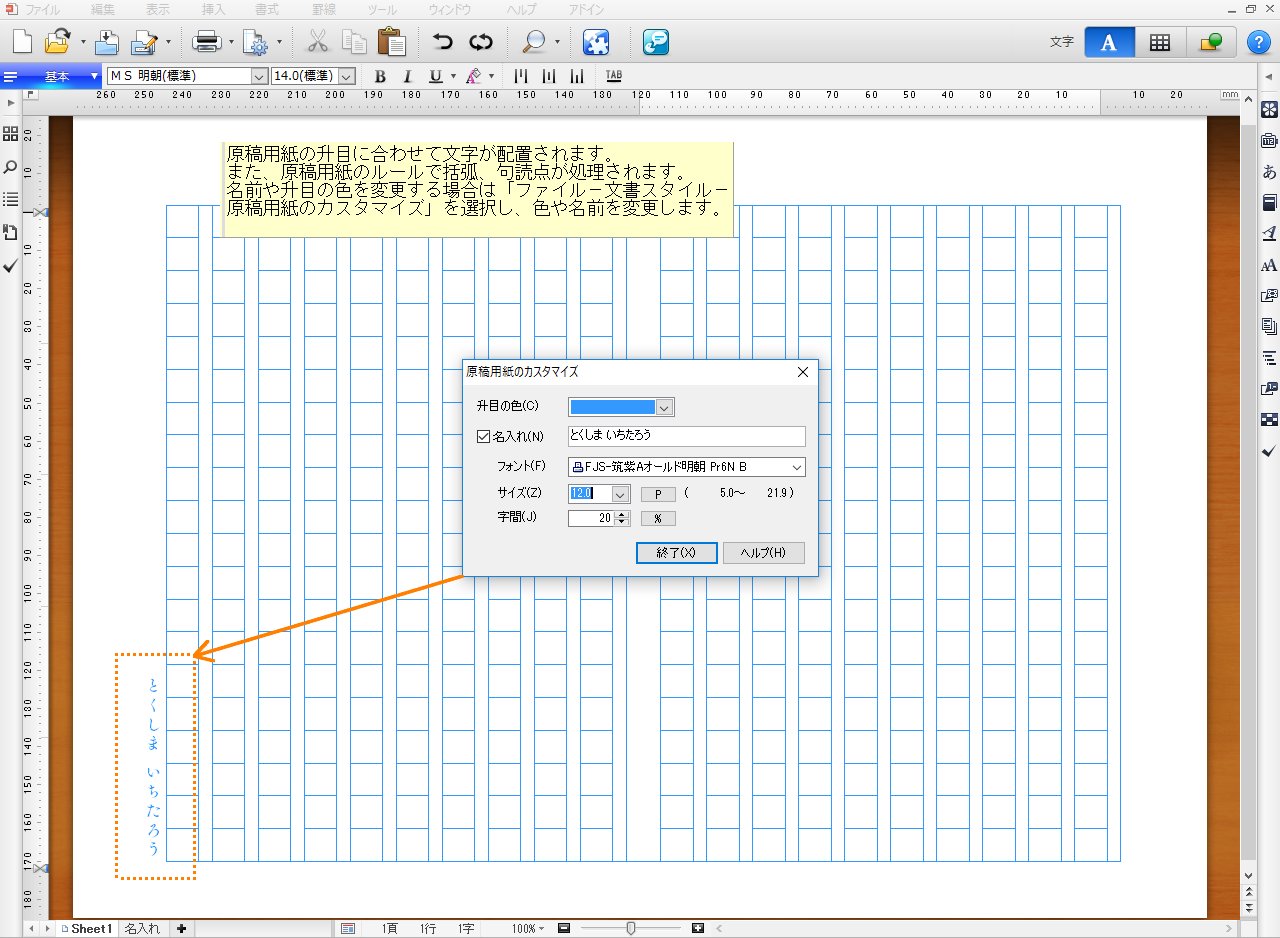1280x938 pixels.
Task: Click the save-as pencil folder icon
Action: [145, 42]
